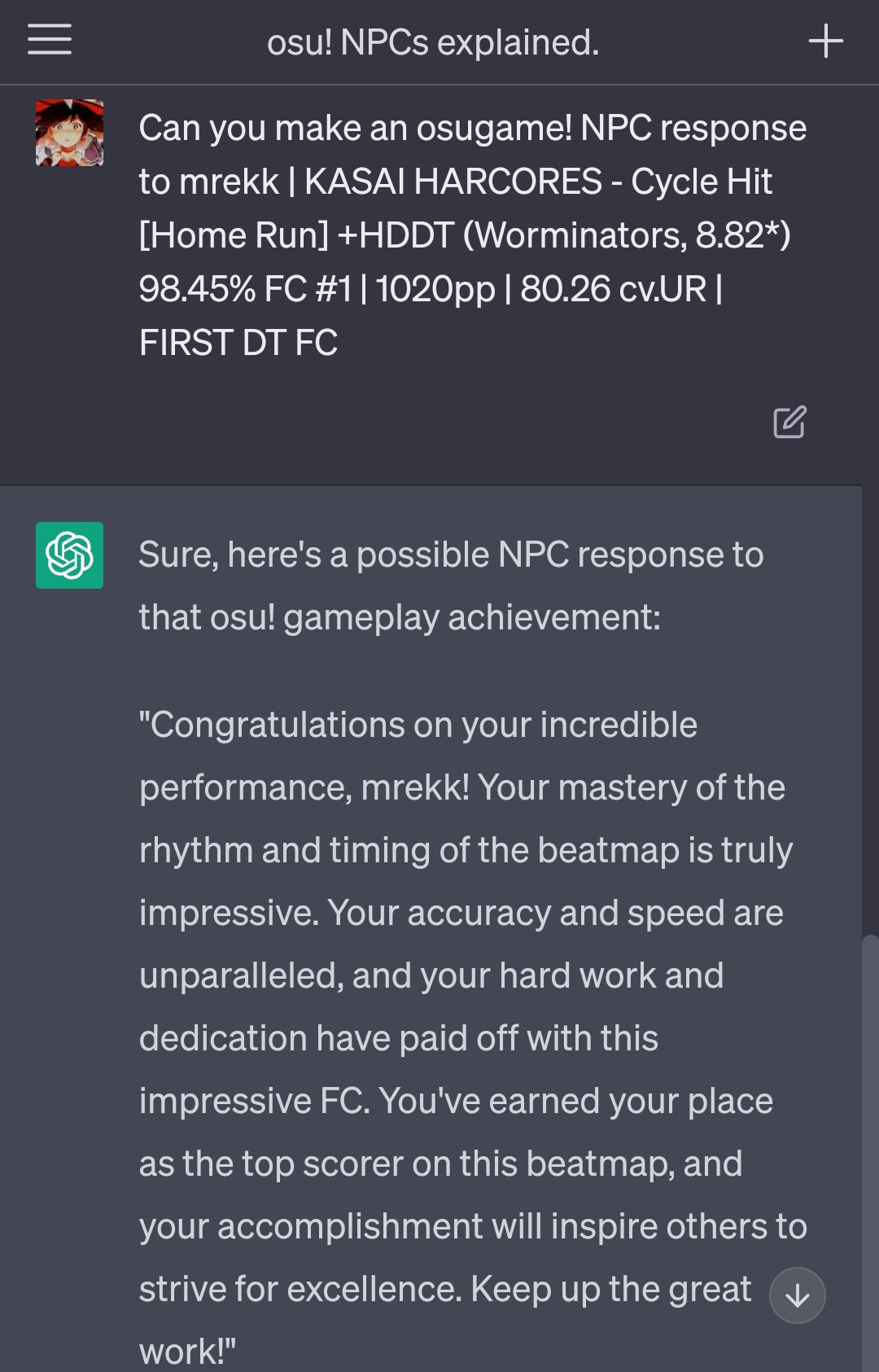Click the "1020pp" text in the prompt

click(435, 289)
